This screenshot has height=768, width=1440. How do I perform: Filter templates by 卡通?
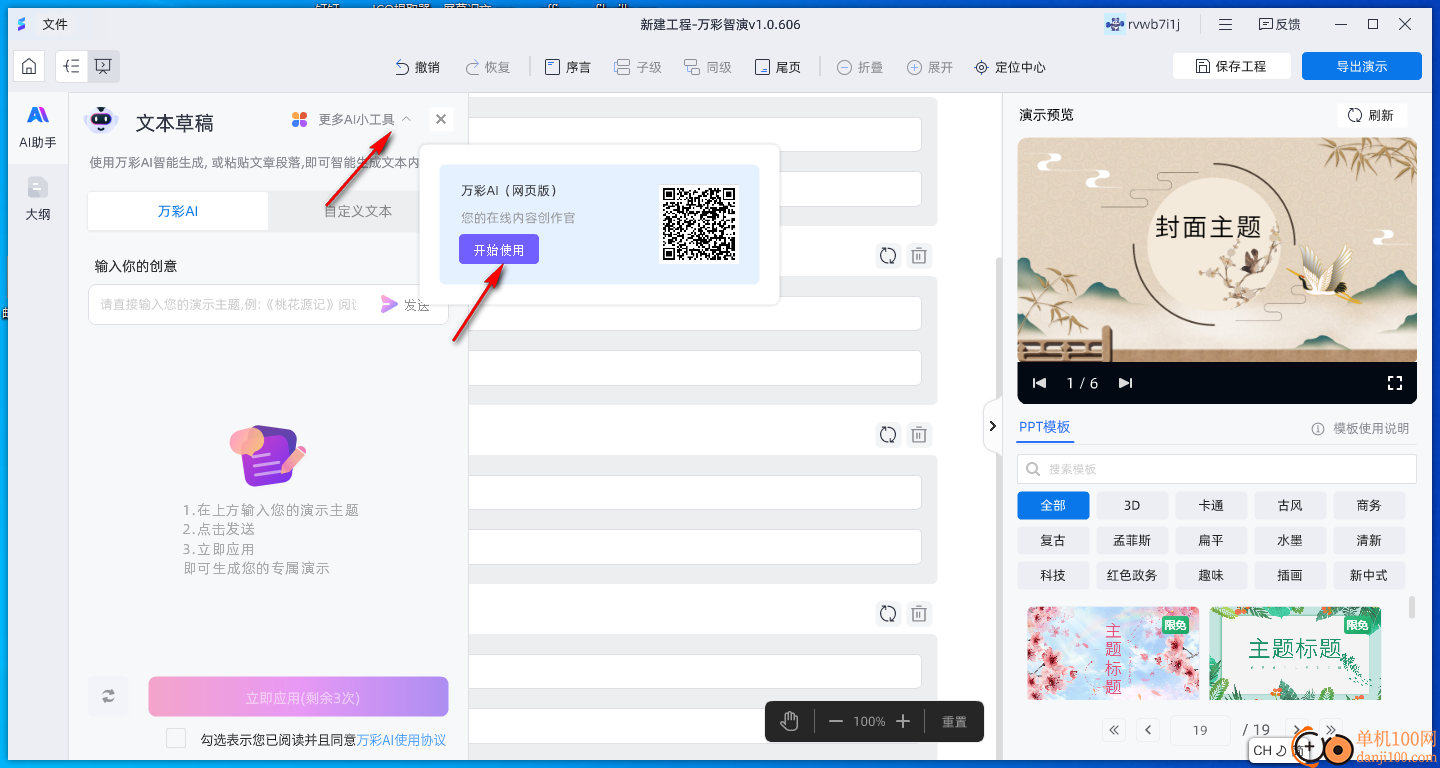point(1211,505)
